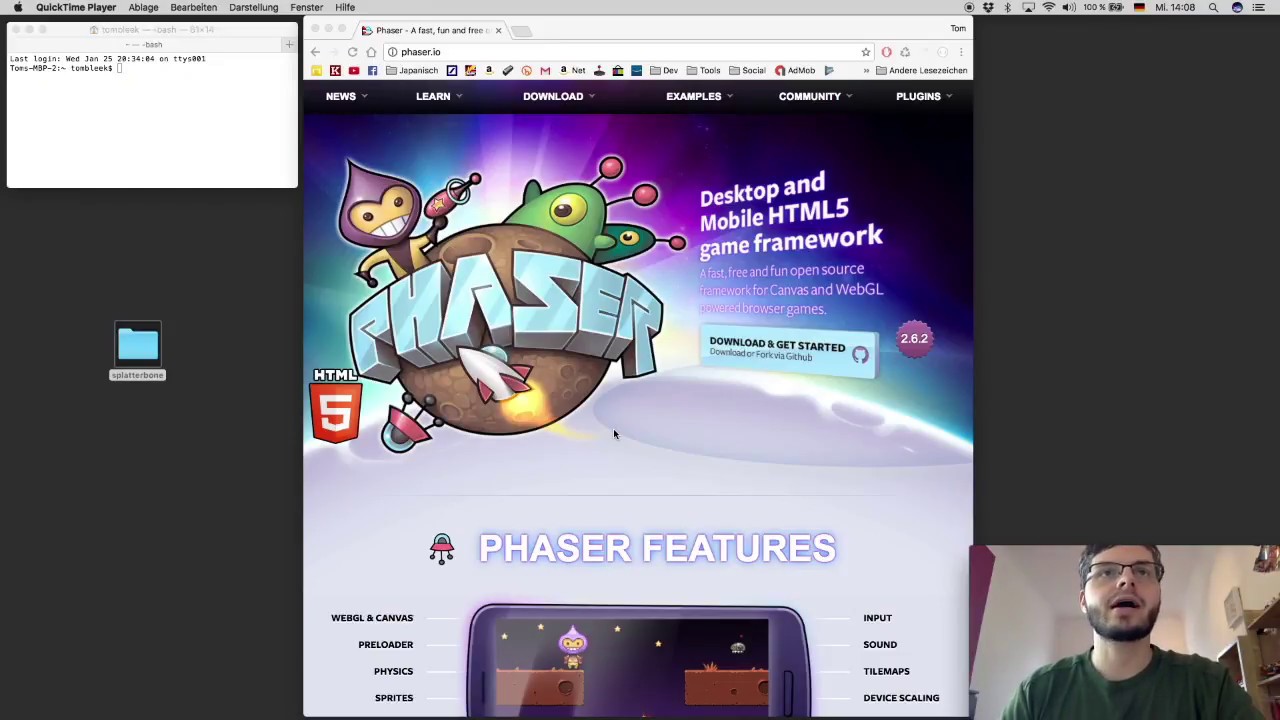This screenshot has width=1280, height=720.
Task: Open the Dev bookmarks folder
Action: pos(664,70)
